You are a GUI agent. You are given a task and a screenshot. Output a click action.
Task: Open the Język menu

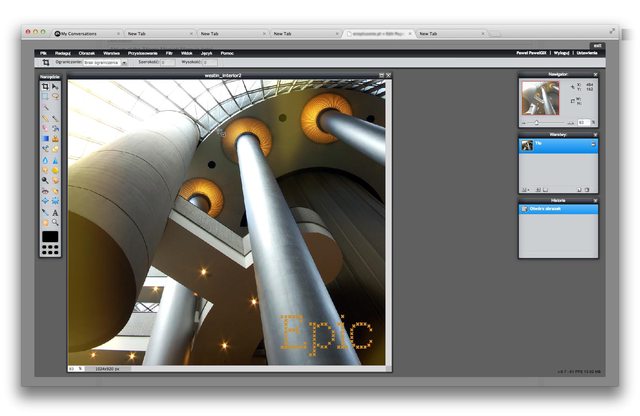coord(207,53)
